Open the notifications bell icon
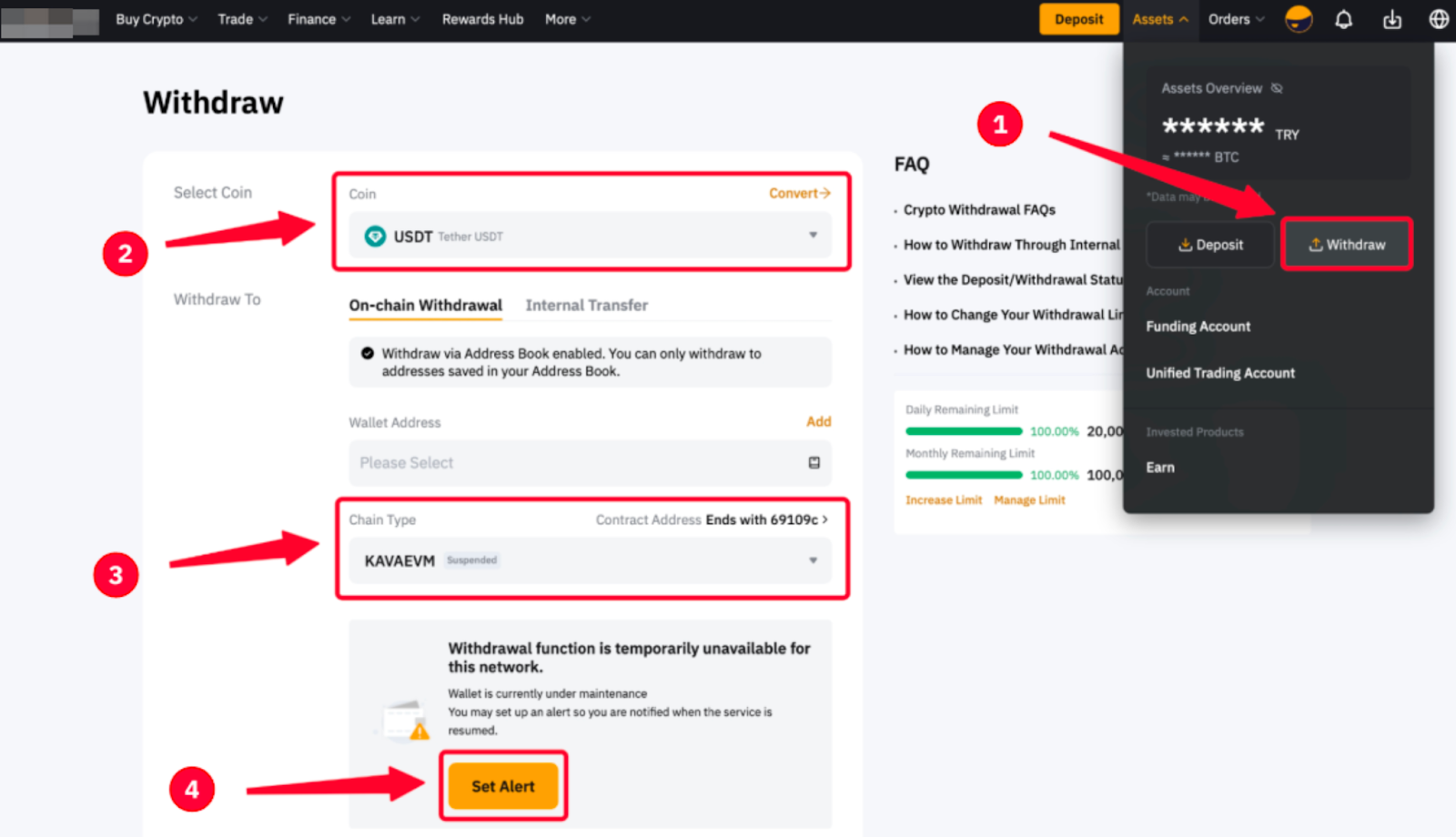The width and height of the screenshot is (1456, 837). coord(1343,19)
